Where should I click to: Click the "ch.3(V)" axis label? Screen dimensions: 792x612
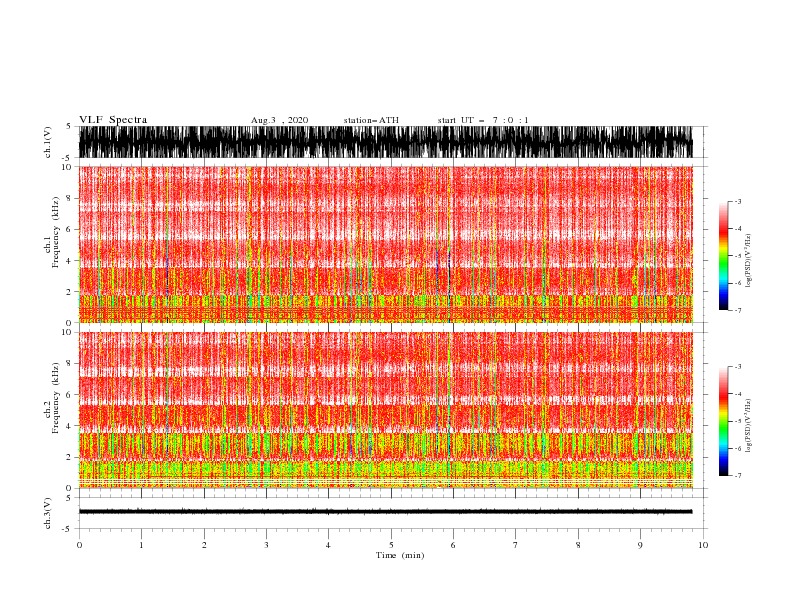tap(48, 513)
